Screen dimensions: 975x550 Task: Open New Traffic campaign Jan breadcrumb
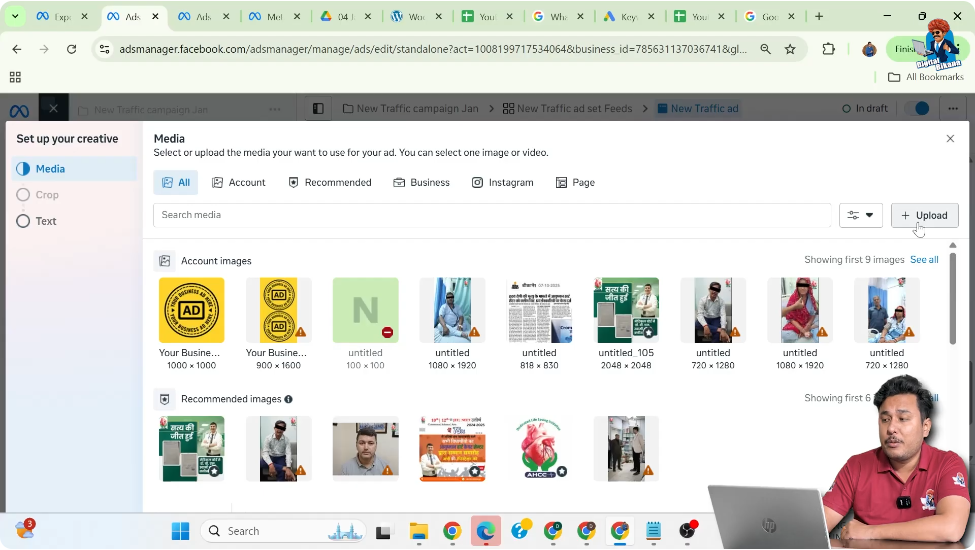coord(410,109)
